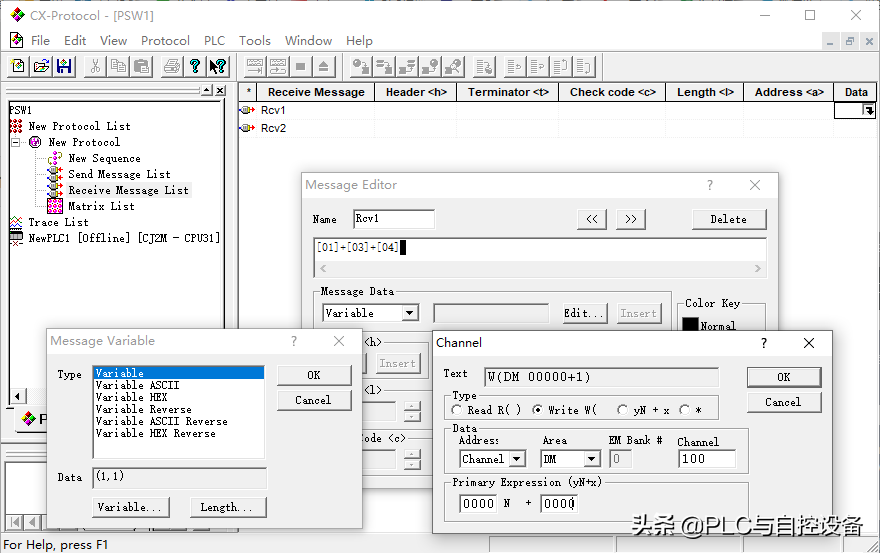
Task: Click the Open file toolbar icon
Action: [41, 67]
